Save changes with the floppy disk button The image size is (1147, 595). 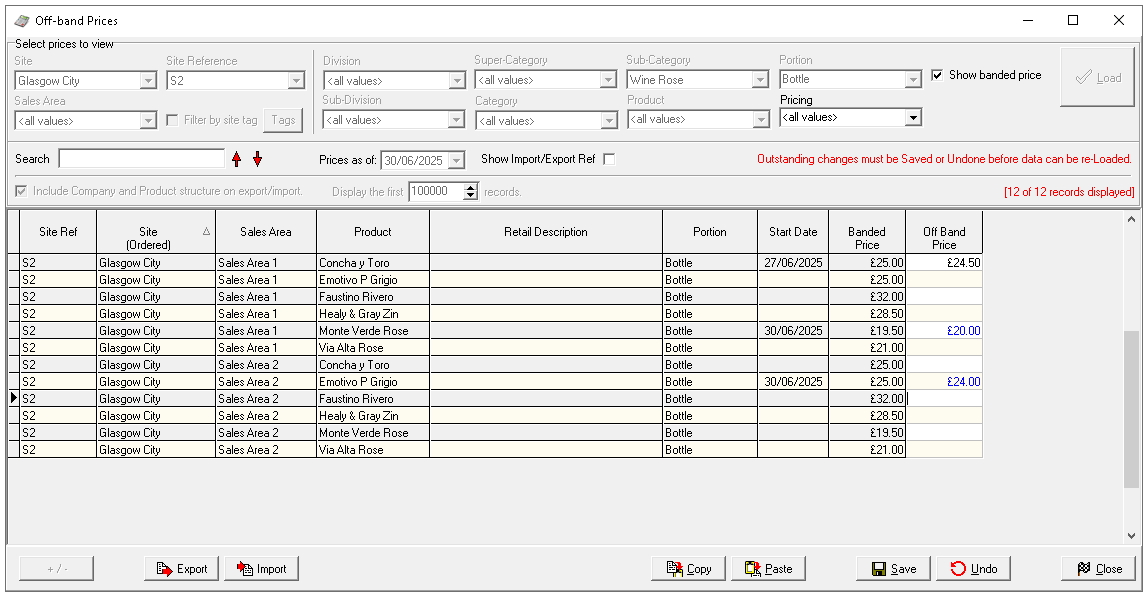point(893,569)
